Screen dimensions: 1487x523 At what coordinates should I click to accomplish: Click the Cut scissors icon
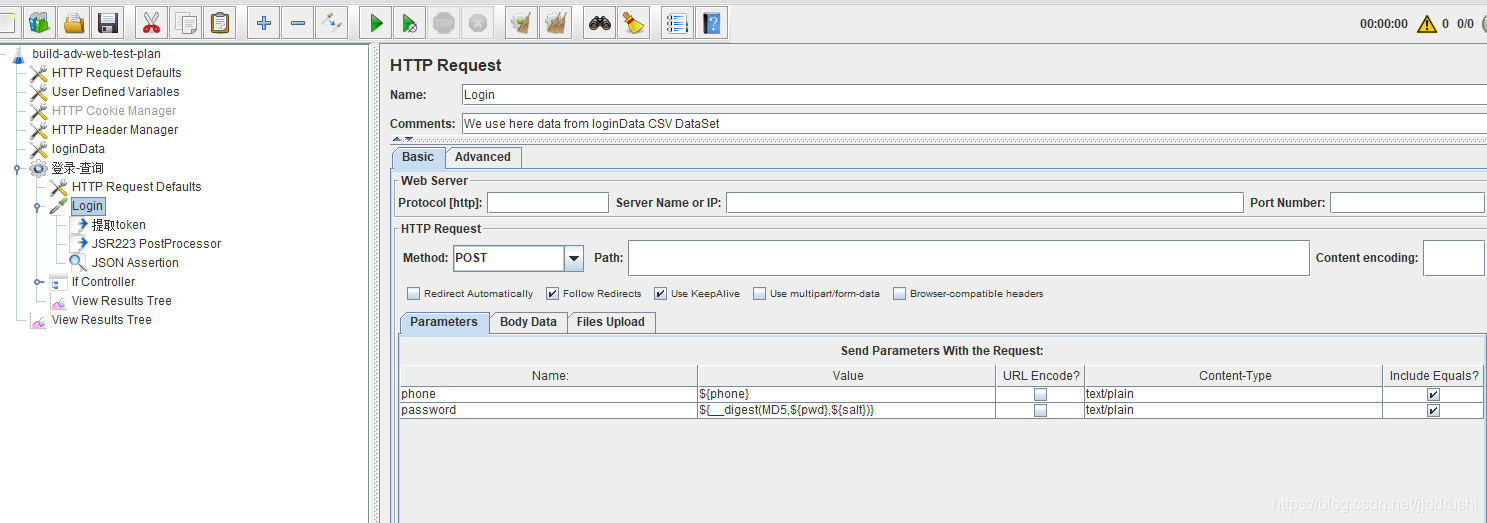[151, 22]
